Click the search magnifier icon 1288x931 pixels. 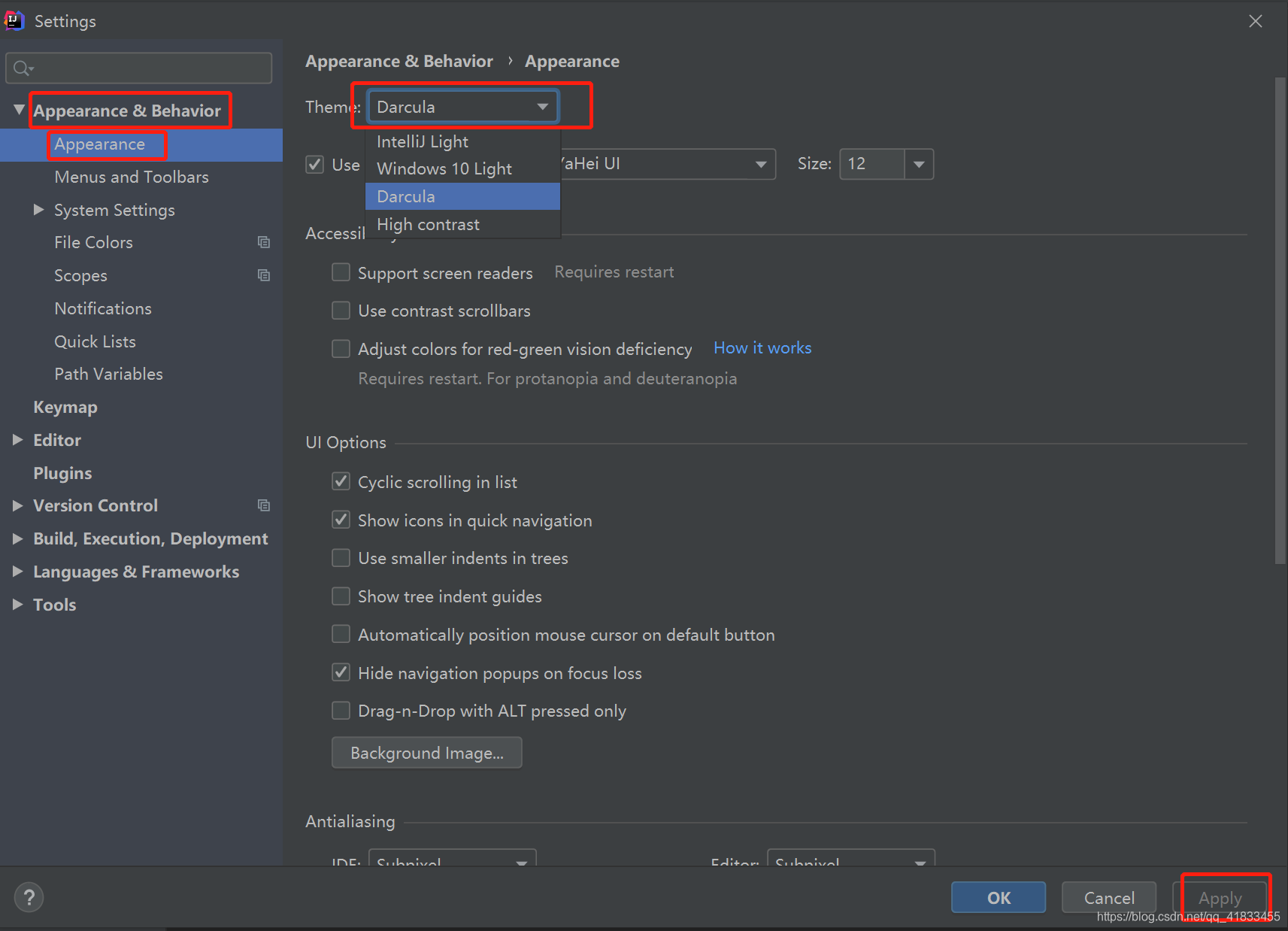click(x=23, y=68)
